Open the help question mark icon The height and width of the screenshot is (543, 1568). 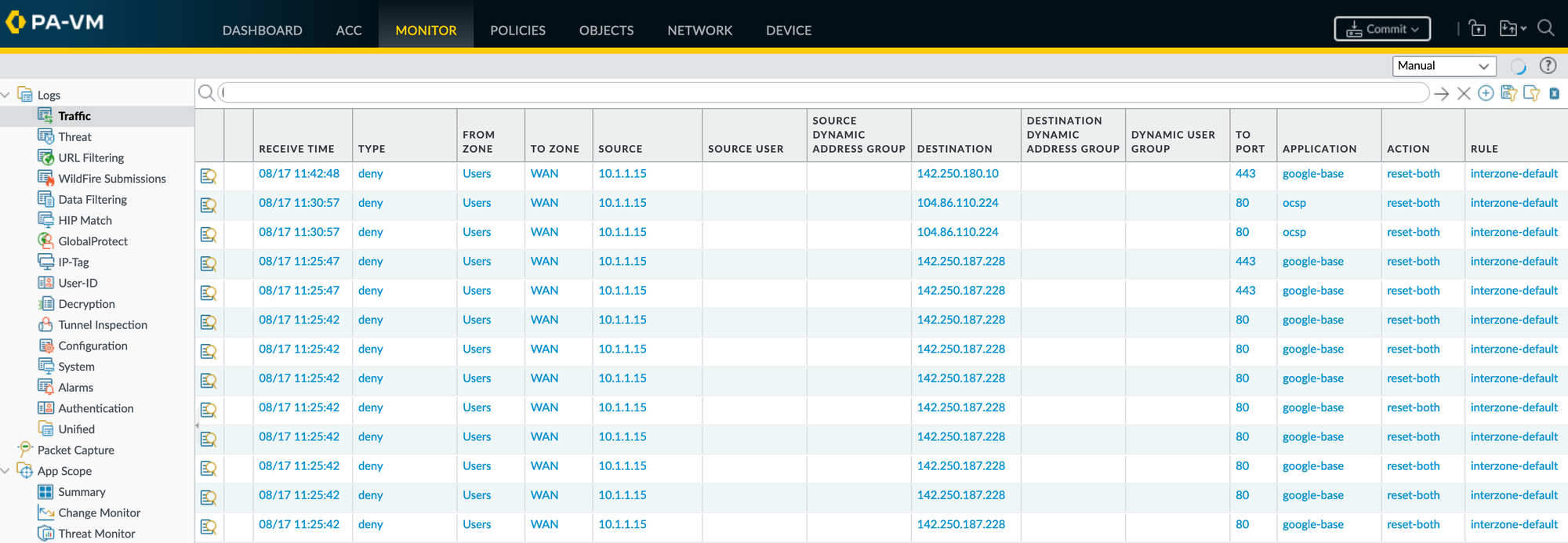pos(1548,66)
